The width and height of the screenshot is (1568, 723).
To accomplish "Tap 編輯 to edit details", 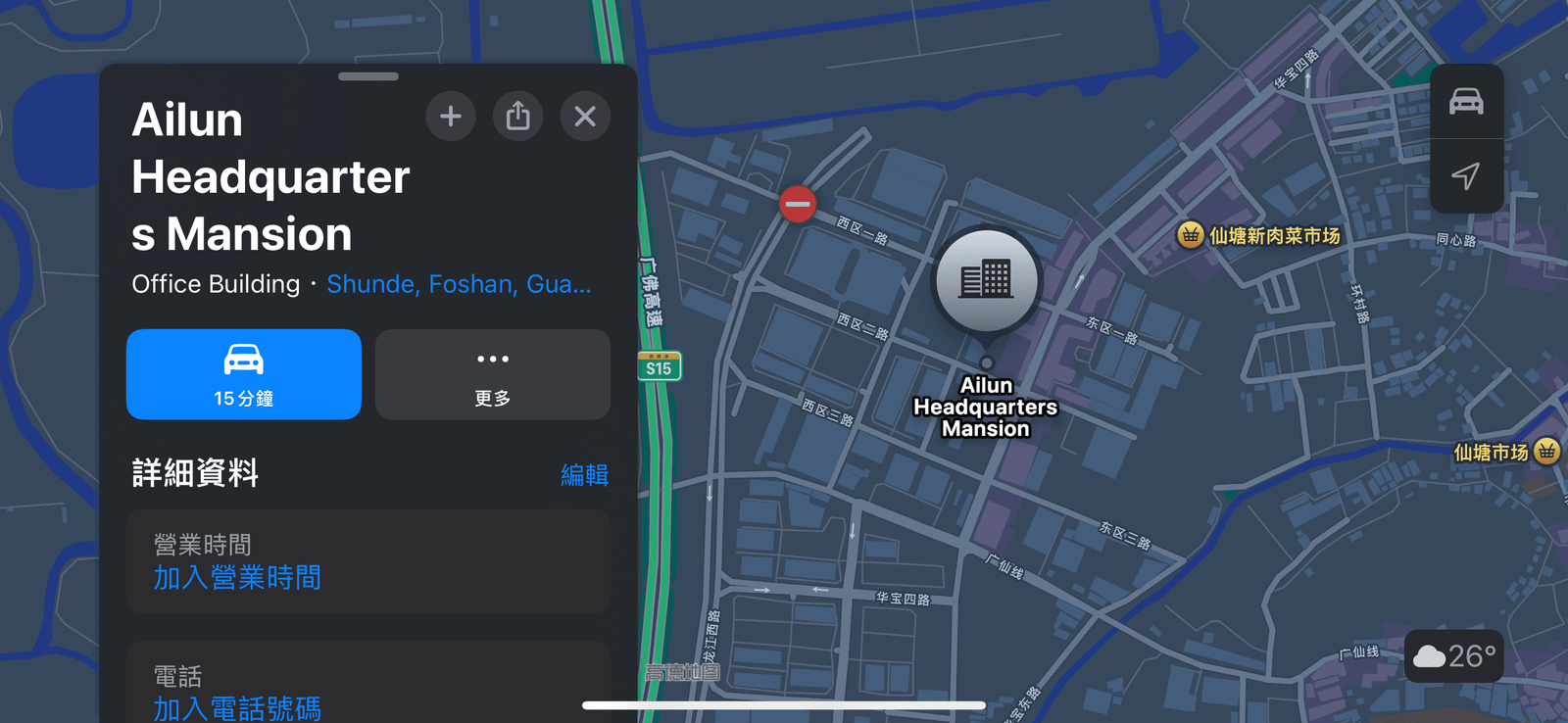I will click(584, 475).
